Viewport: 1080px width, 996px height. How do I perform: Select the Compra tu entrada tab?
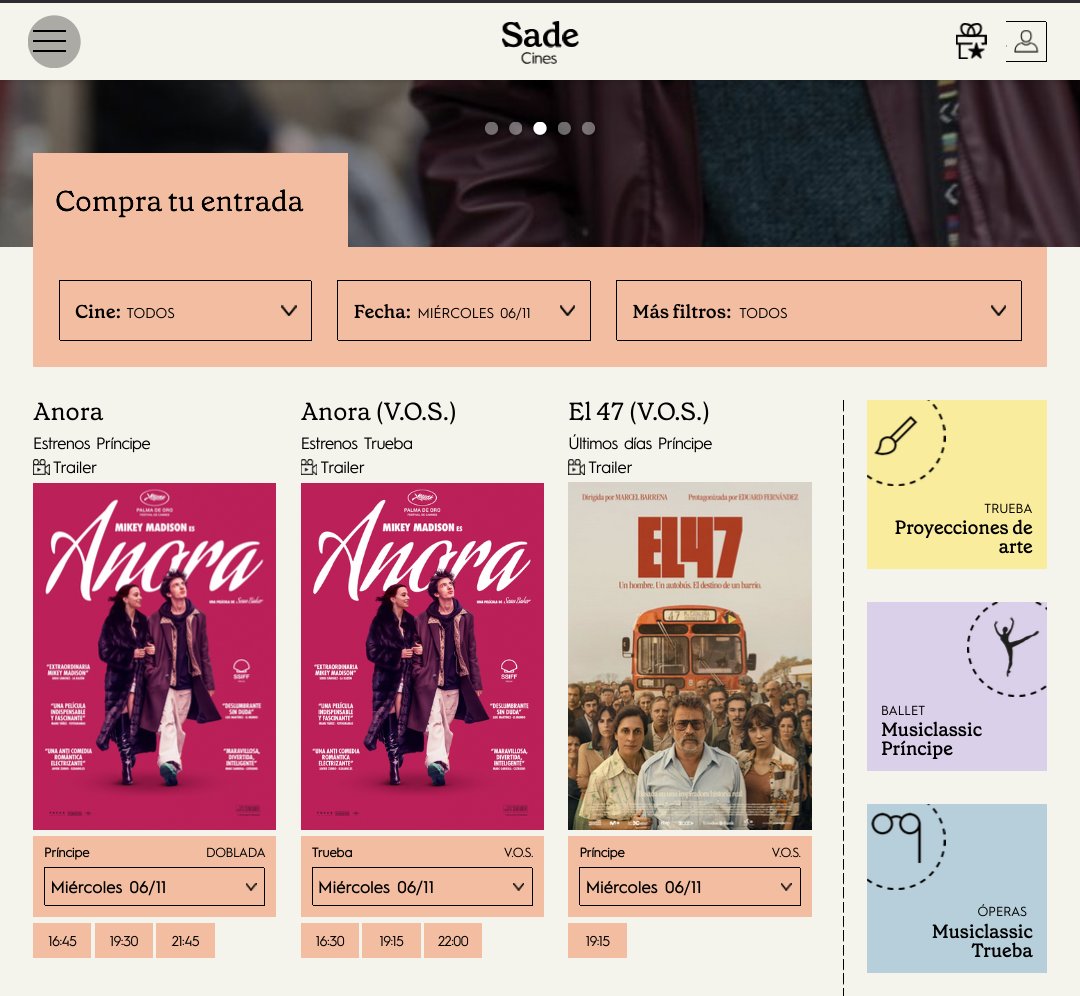coord(180,201)
